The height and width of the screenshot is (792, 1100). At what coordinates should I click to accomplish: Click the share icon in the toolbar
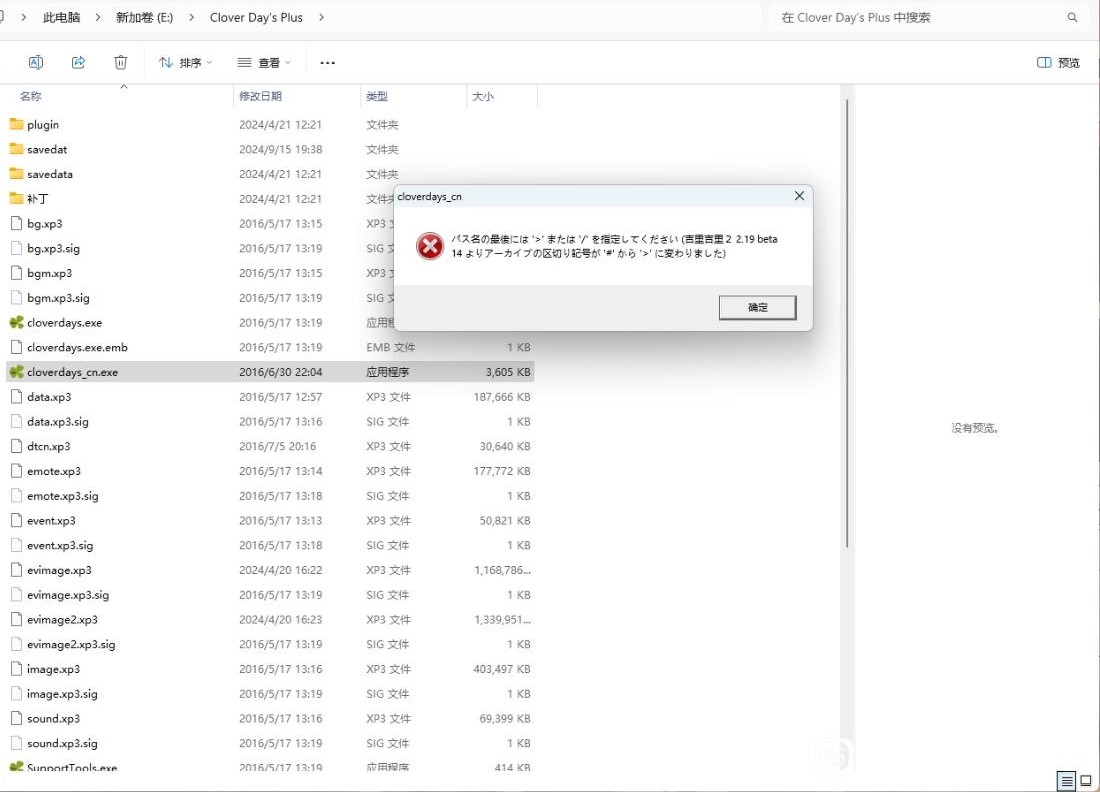tap(78, 62)
